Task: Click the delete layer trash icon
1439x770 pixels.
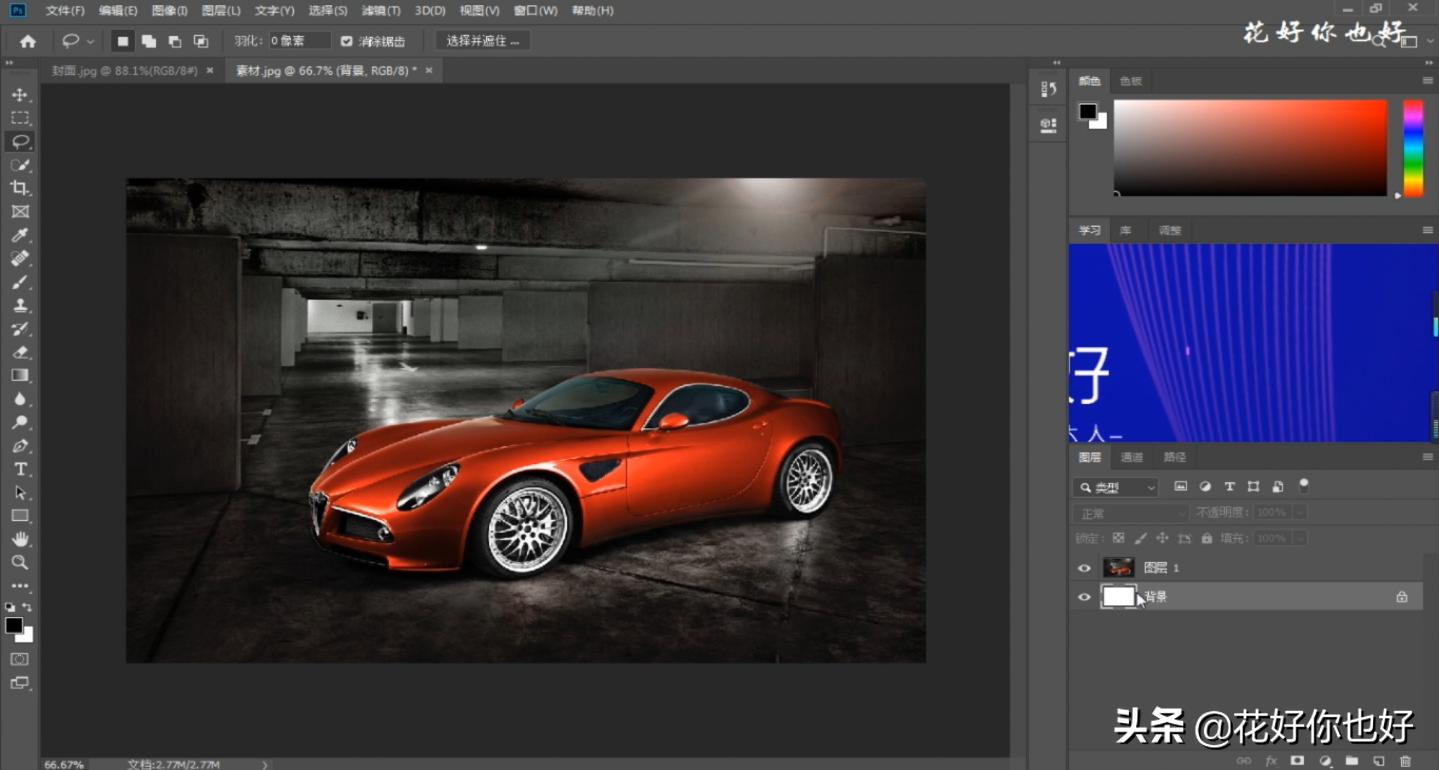Action: click(1405, 761)
